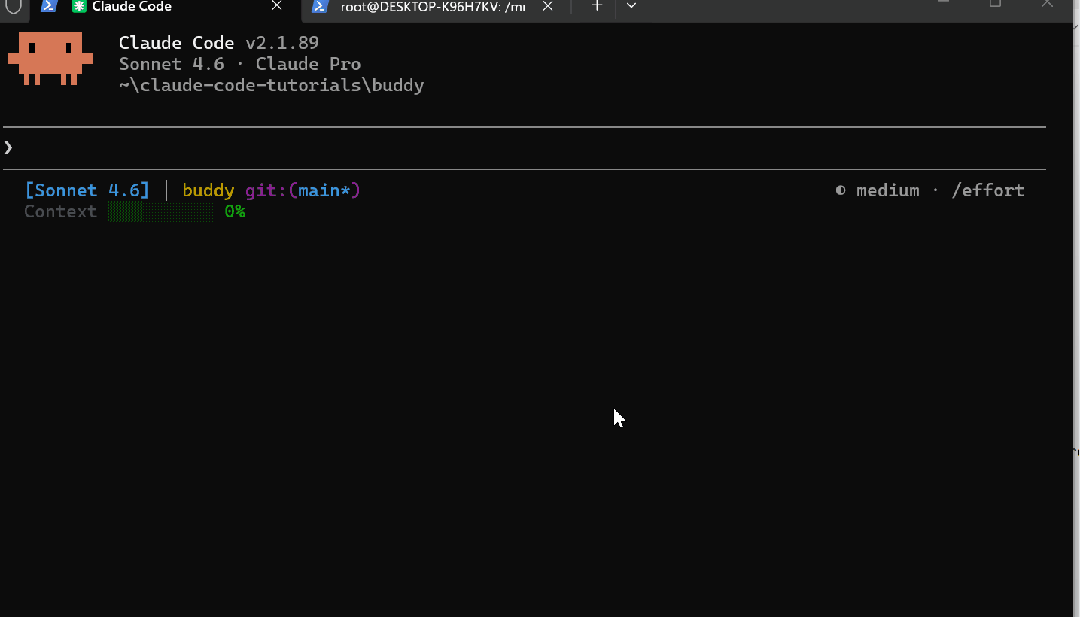The image size is (1080, 617).
Task: Close the root@DESKTOP-K96H7KV tab
Action: pos(548,6)
